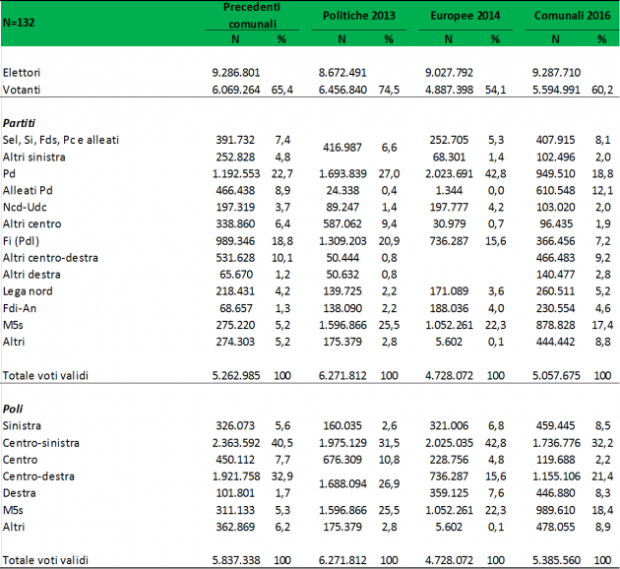The width and height of the screenshot is (620, 569).
Task: Click turnout percentage 60,2
Action: pyautogui.click(x=602, y=90)
